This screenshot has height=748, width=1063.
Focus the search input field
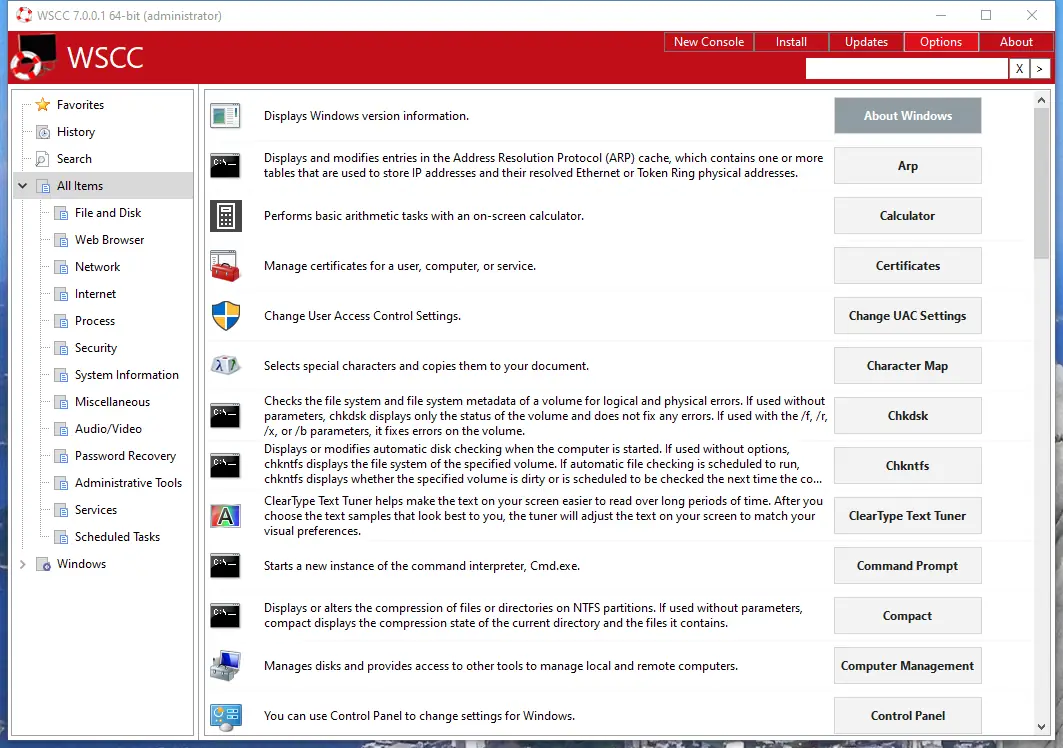[906, 68]
